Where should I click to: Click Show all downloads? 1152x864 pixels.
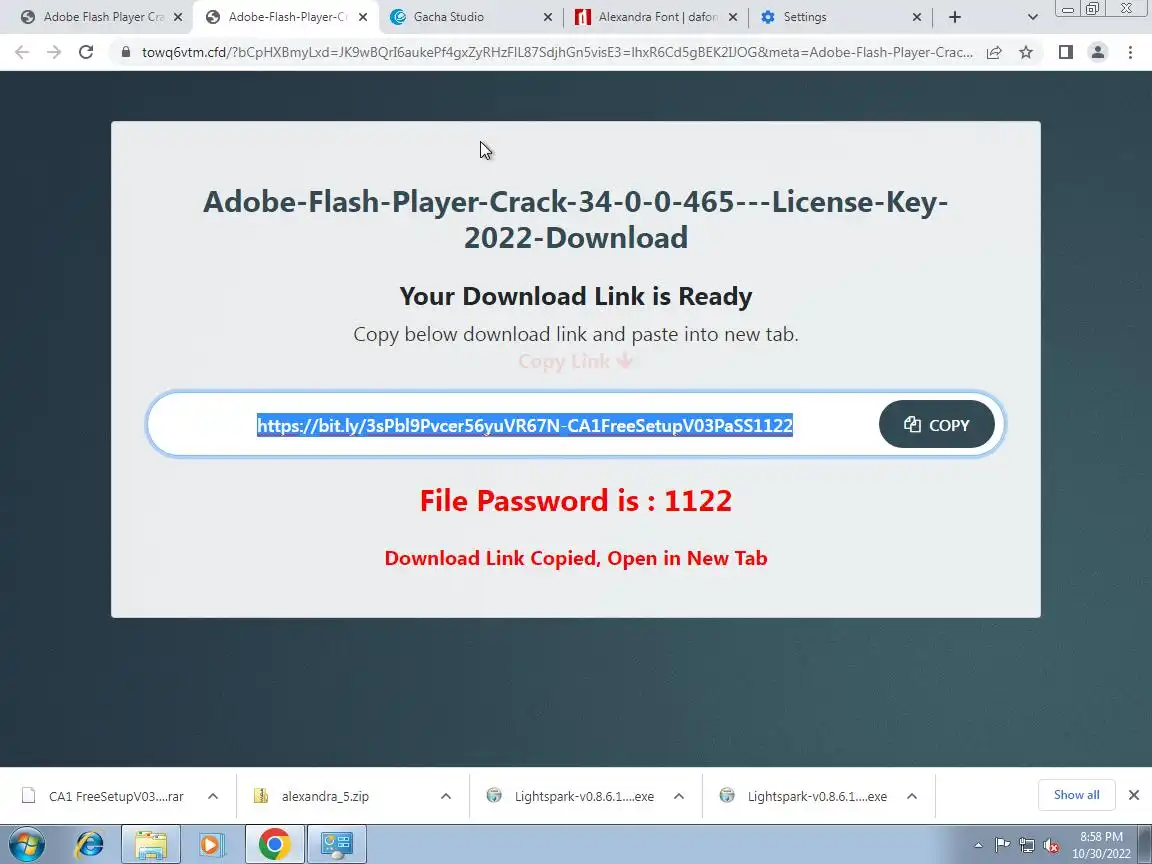tap(1076, 795)
